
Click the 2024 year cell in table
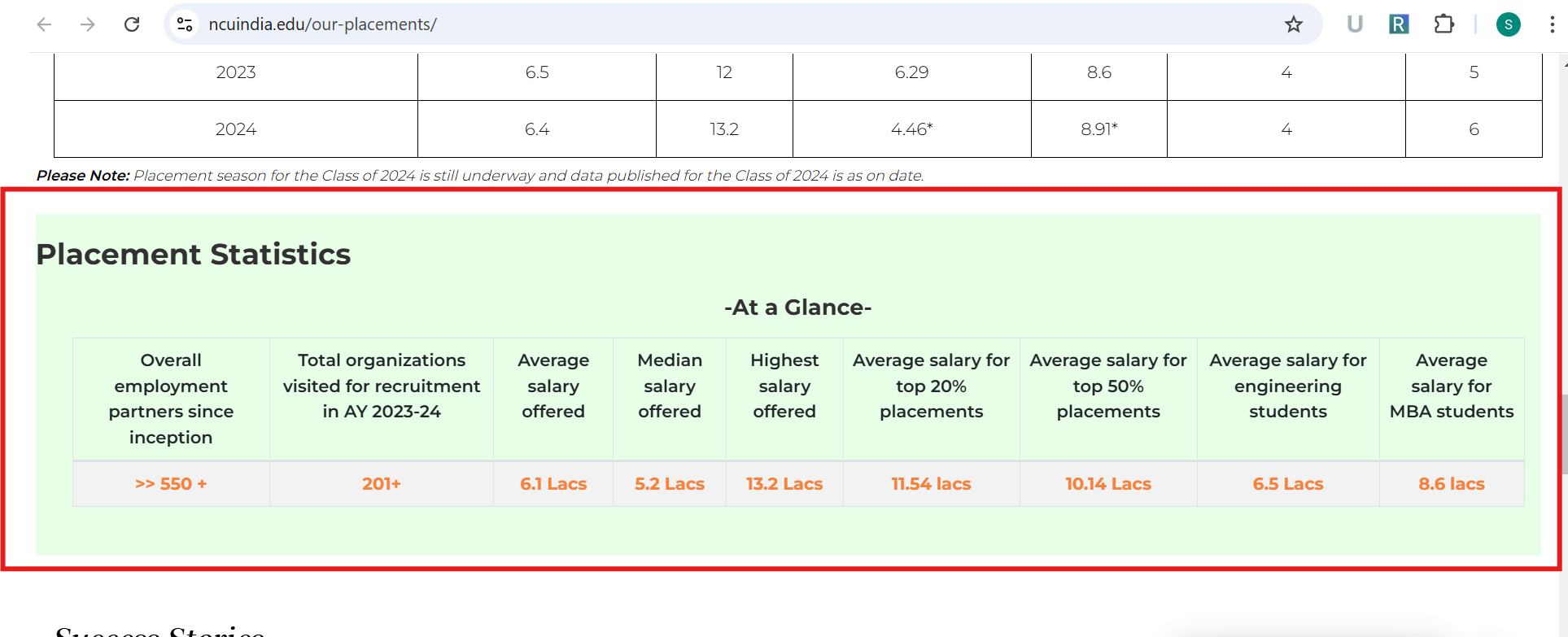tap(236, 129)
